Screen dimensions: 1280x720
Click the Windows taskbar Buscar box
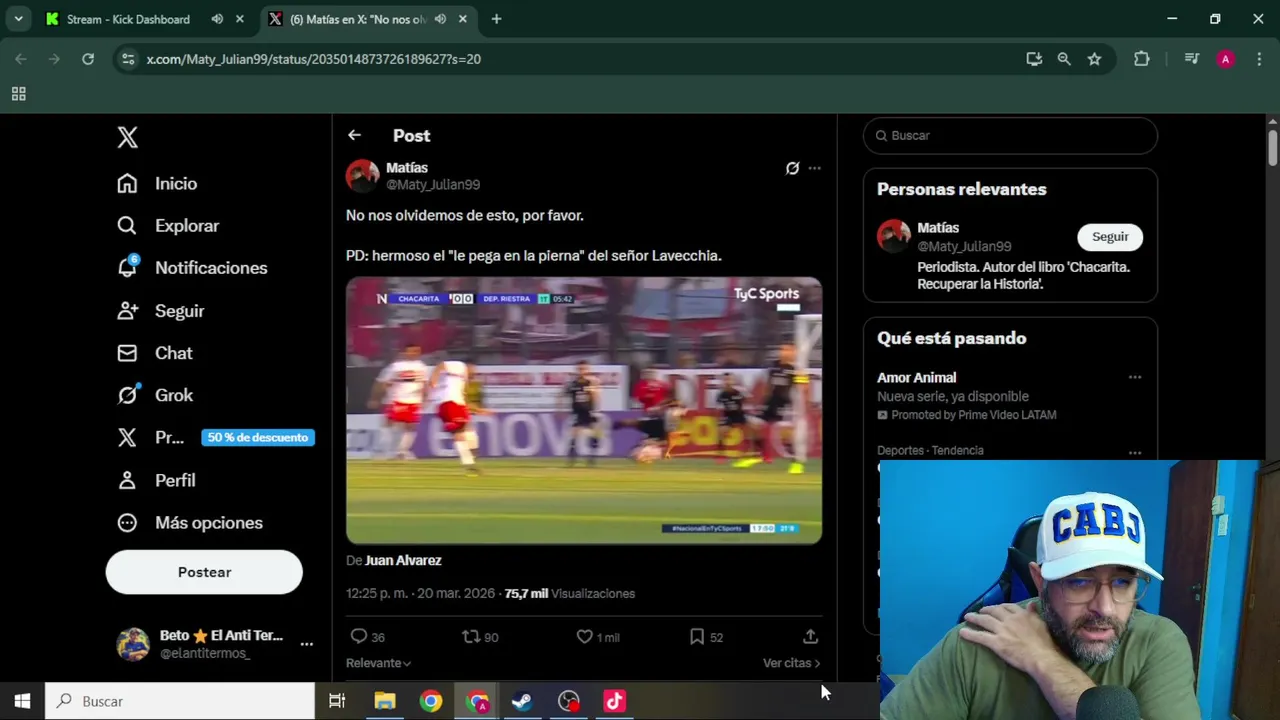click(x=180, y=701)
